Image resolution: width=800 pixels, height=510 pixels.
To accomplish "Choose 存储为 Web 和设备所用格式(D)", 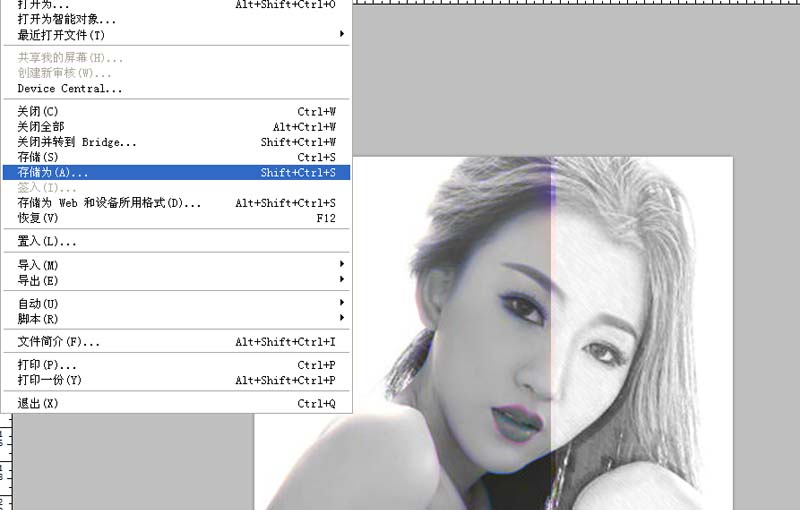I will point(109,203).
